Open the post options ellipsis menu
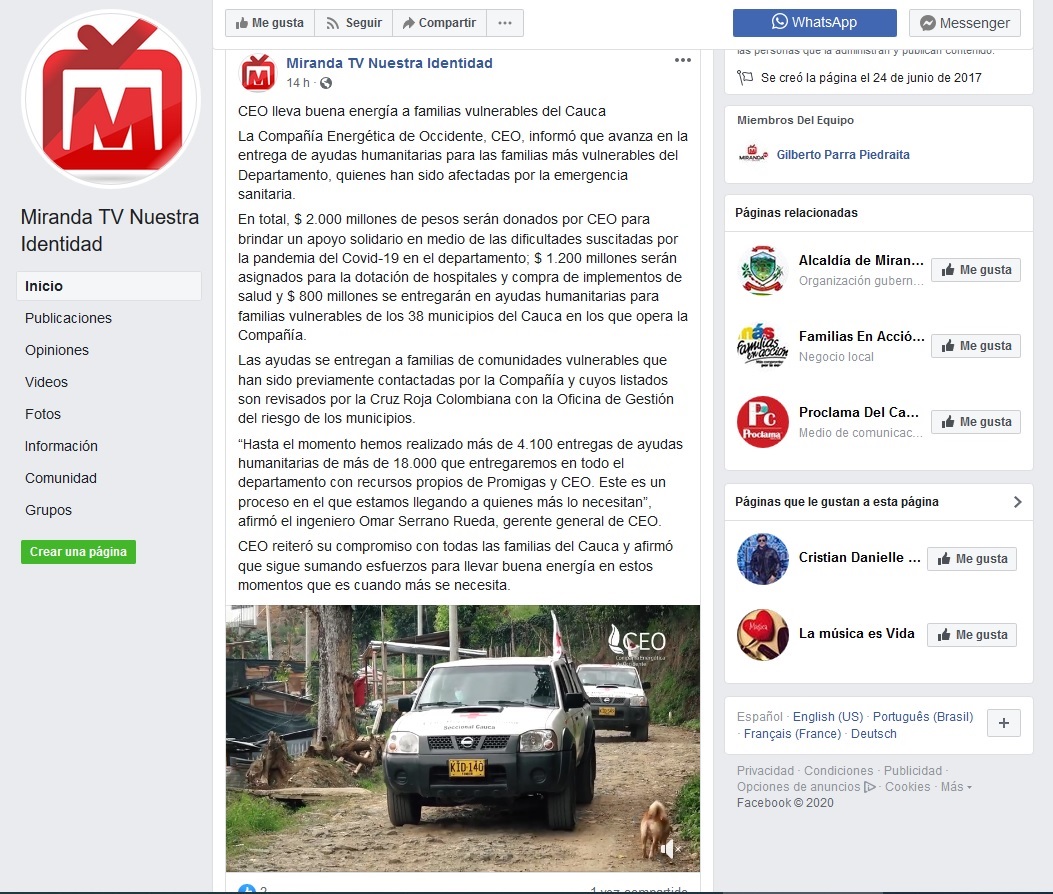 coord(682,60)
